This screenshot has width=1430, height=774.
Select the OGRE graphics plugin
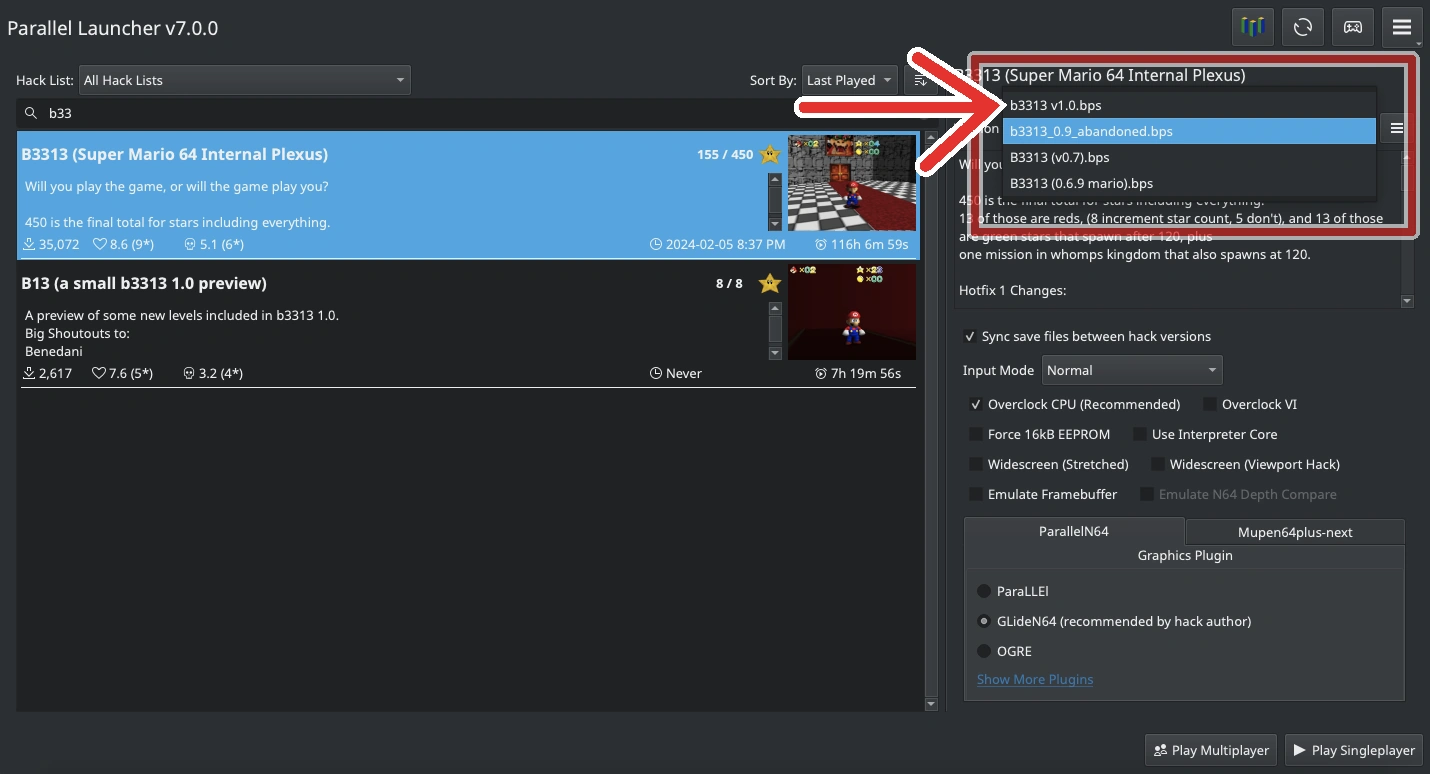pos(984,651)
